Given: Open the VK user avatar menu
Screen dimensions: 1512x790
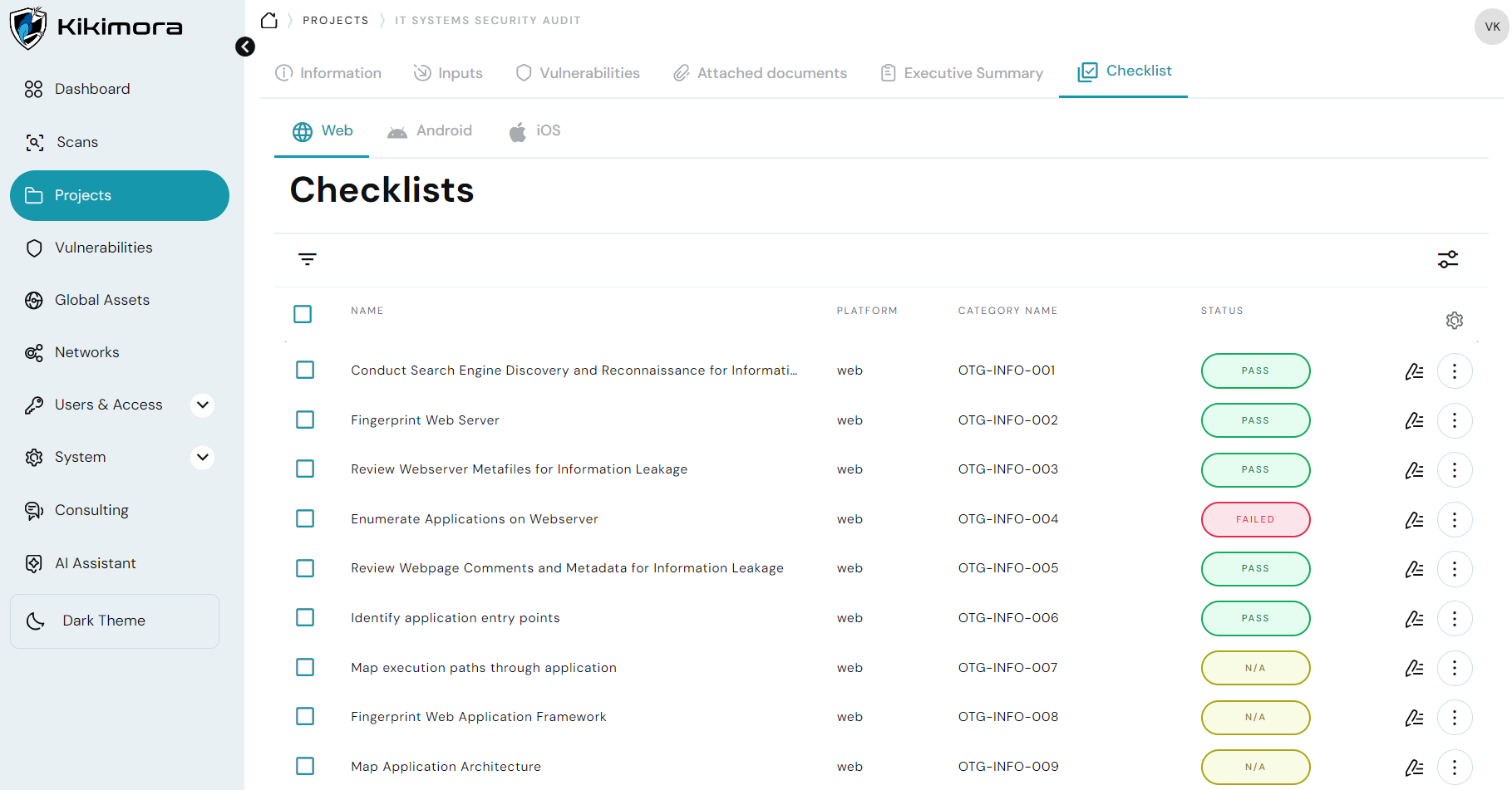Looking at the screenshot, I should point(1492,27).
